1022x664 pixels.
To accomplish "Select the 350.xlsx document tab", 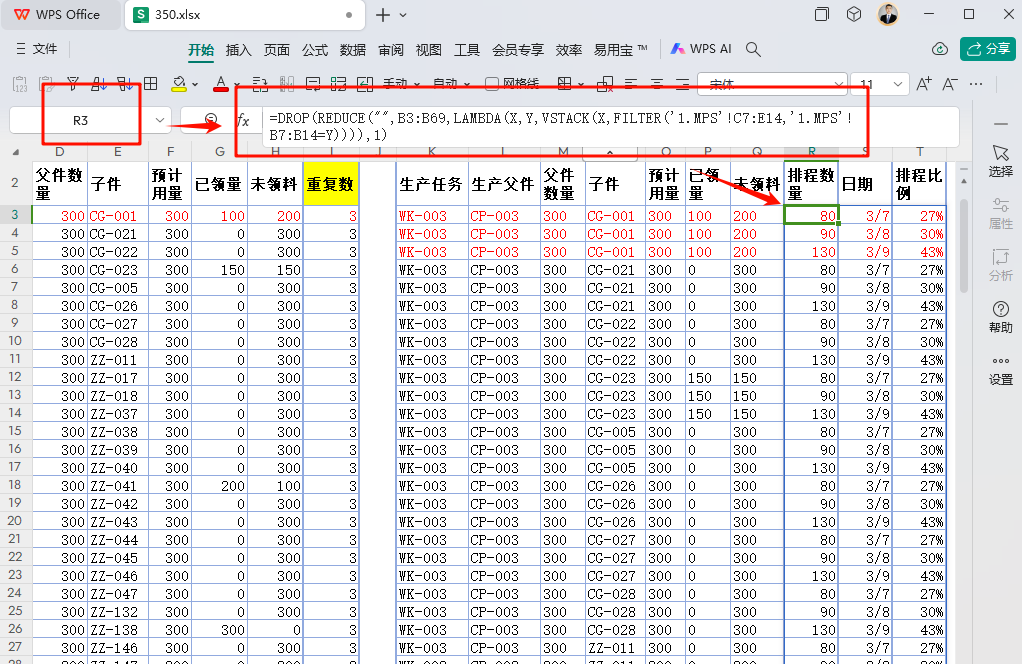I will coord(244,14).
